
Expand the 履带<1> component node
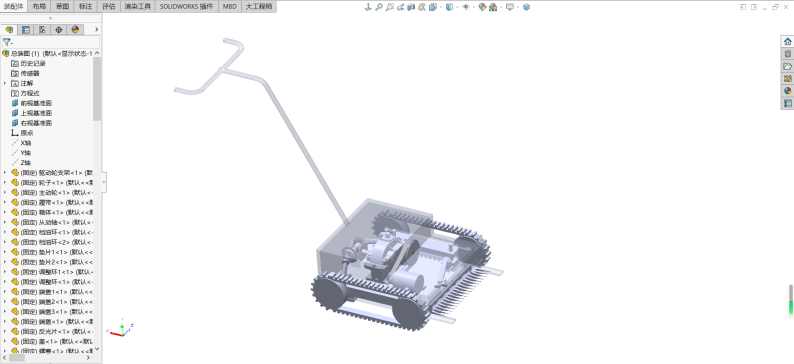click(x=5, y=203)
